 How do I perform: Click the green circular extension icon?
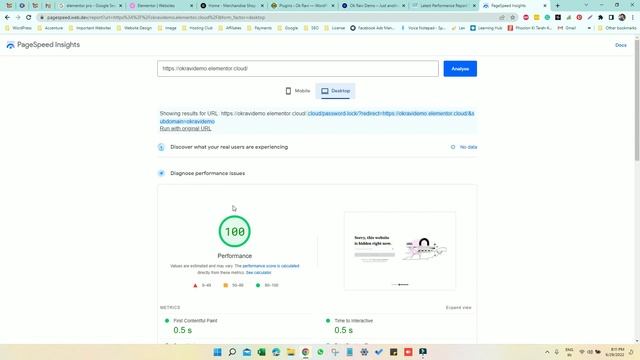547,18
